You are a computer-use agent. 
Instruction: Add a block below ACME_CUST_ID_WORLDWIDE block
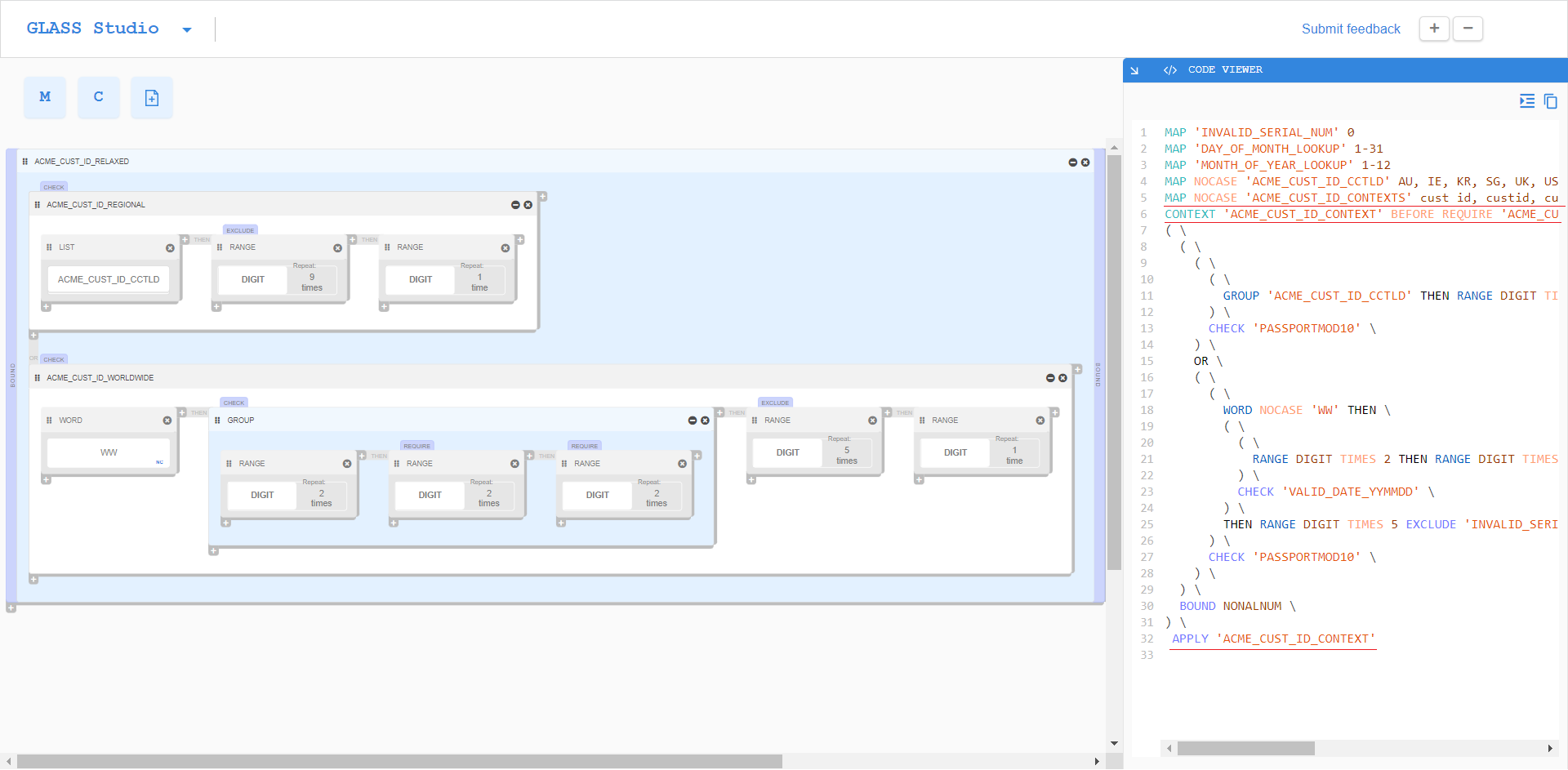click(x=33, y=580)
